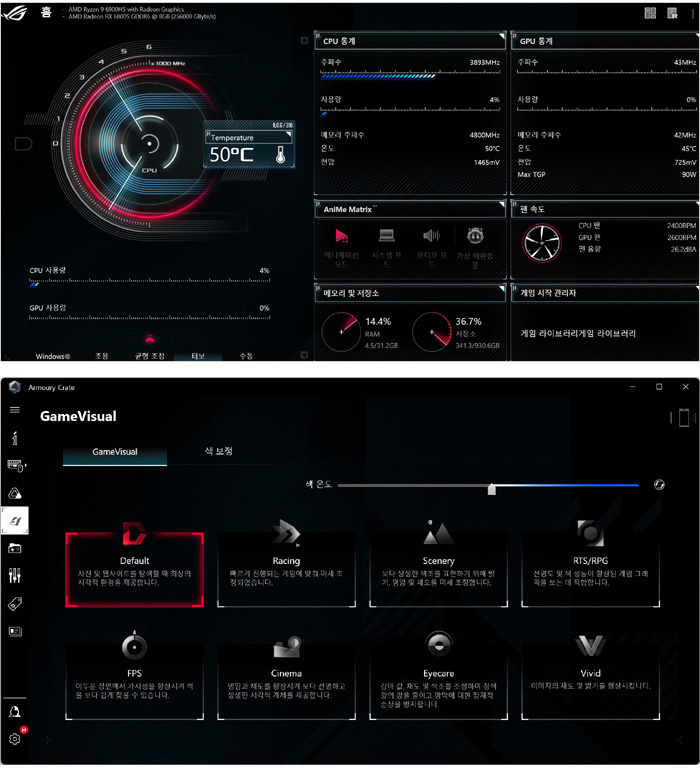Select AniMe Matrix audio mode speaker icon
Image resolution: width=700 pixels, height=768 pixels.
(x=431, y=236)
